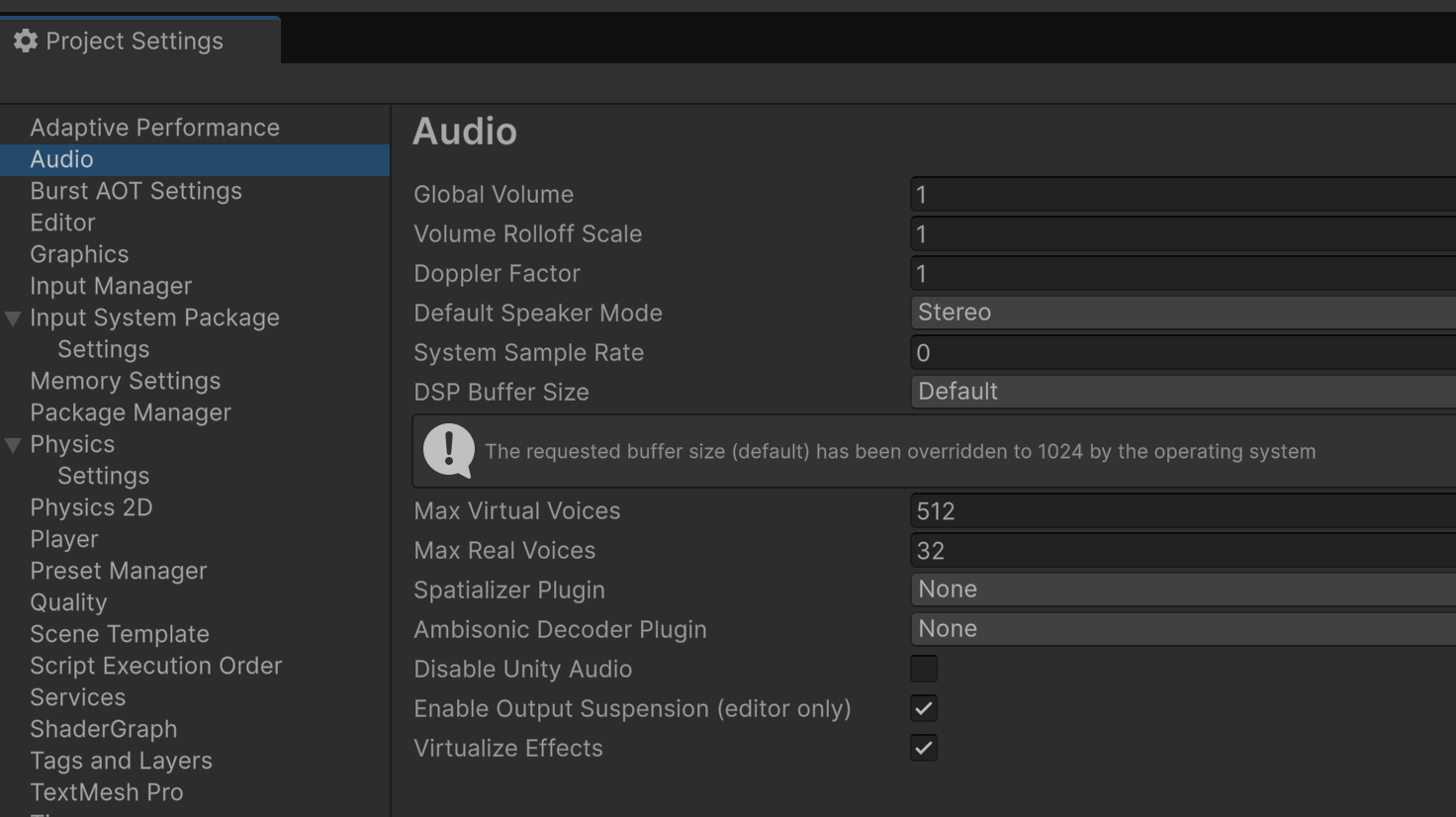Go to Player settings in sidebar

[x=64, y=539]
